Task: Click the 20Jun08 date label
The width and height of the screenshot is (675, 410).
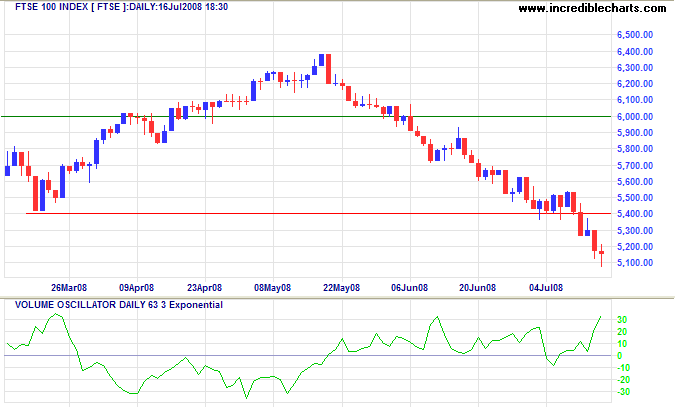Action: click(477, 288)
